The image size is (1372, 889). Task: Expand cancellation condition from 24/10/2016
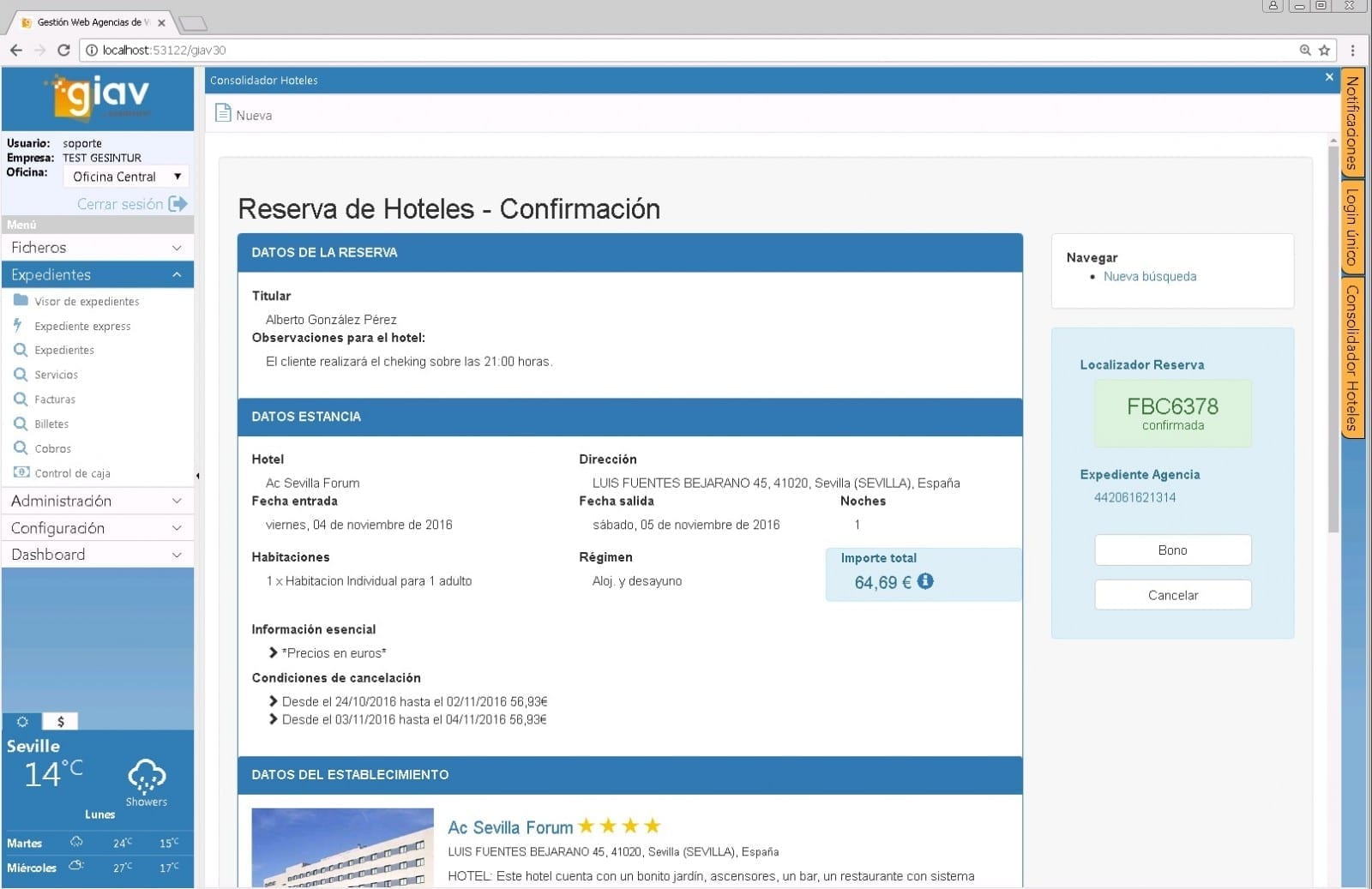tap(274, 701)
